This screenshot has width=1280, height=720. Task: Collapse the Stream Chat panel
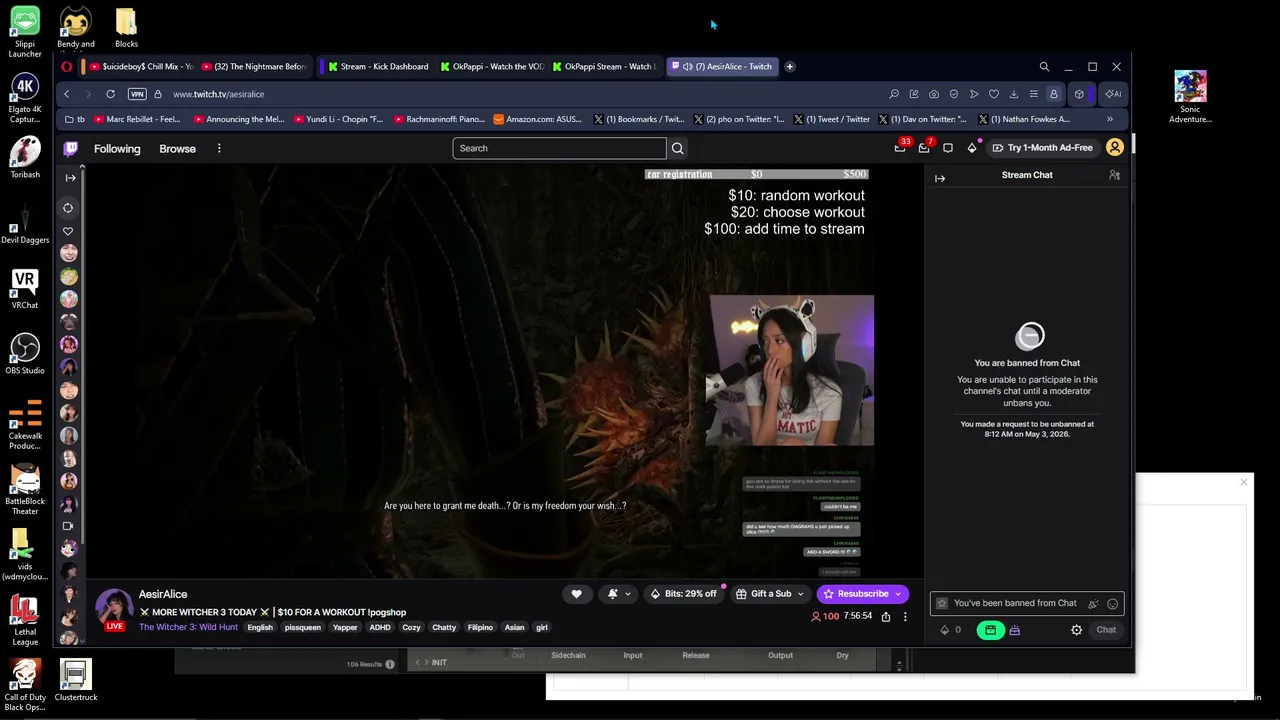click(940, 179)
